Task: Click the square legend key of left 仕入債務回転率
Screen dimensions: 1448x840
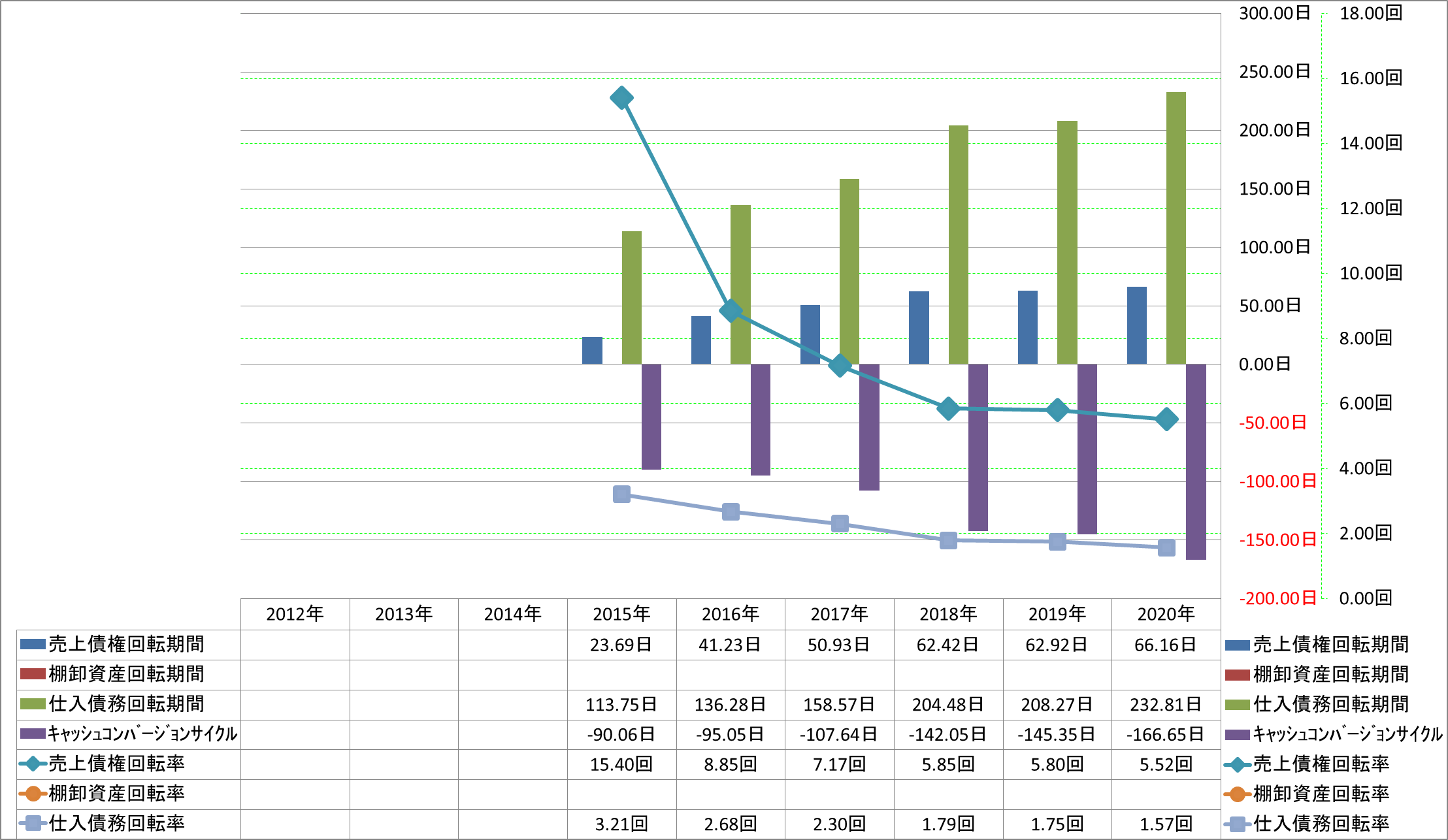Action: [x=32, y=823]
